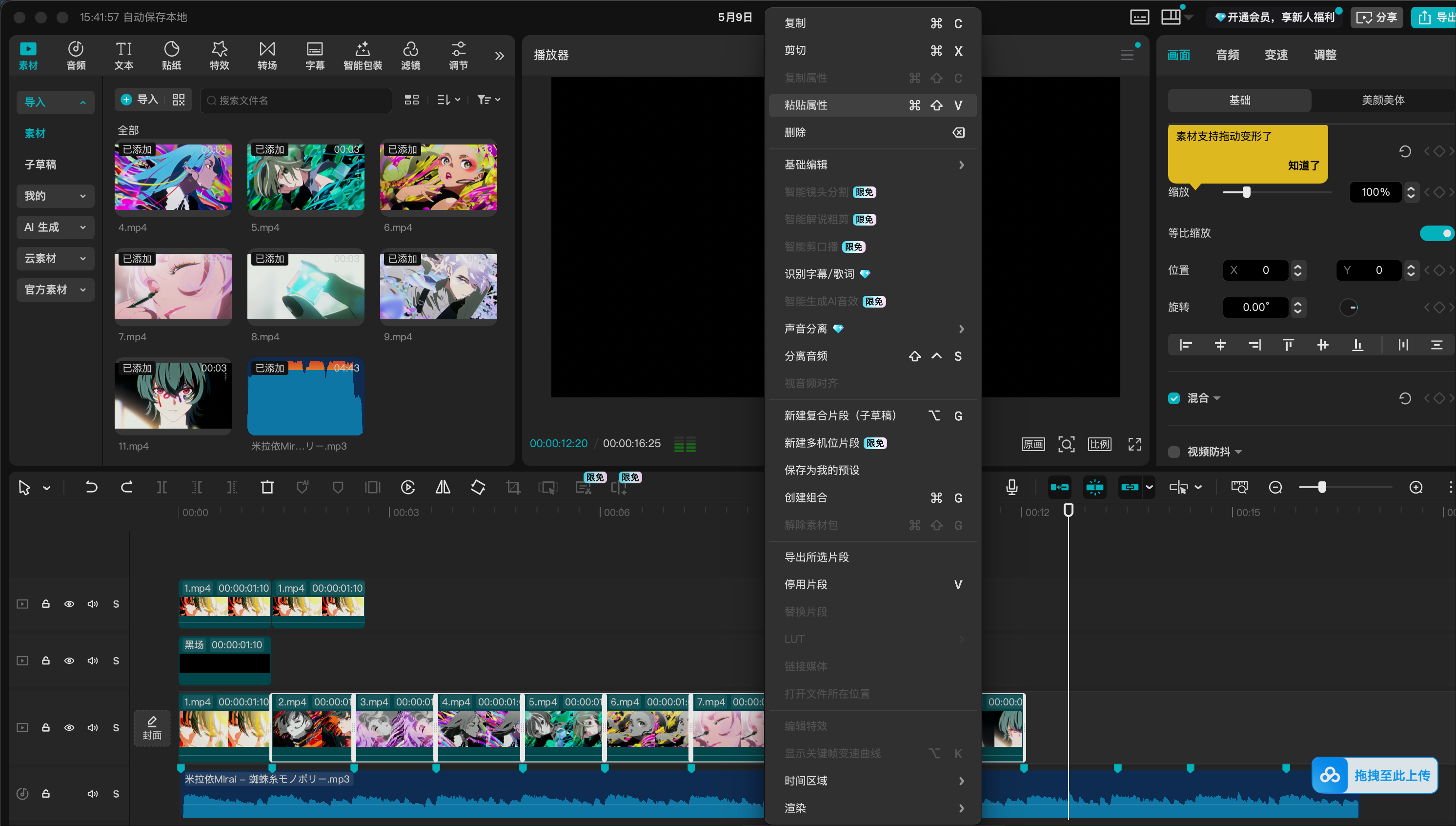The height and width of the screenshot is (826, 1456).
Task: Choose 粘贴属性 from the context menu
Action: coord(872,105)
